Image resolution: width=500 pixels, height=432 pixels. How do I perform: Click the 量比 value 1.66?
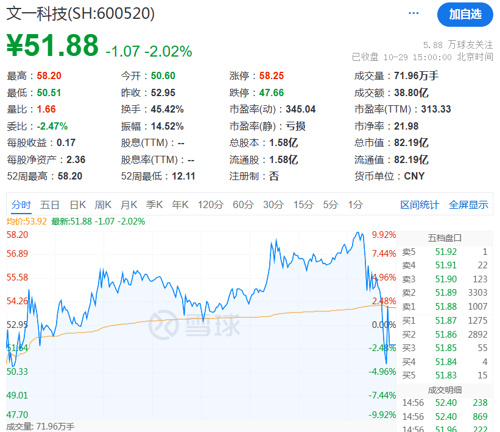[46, 109]
